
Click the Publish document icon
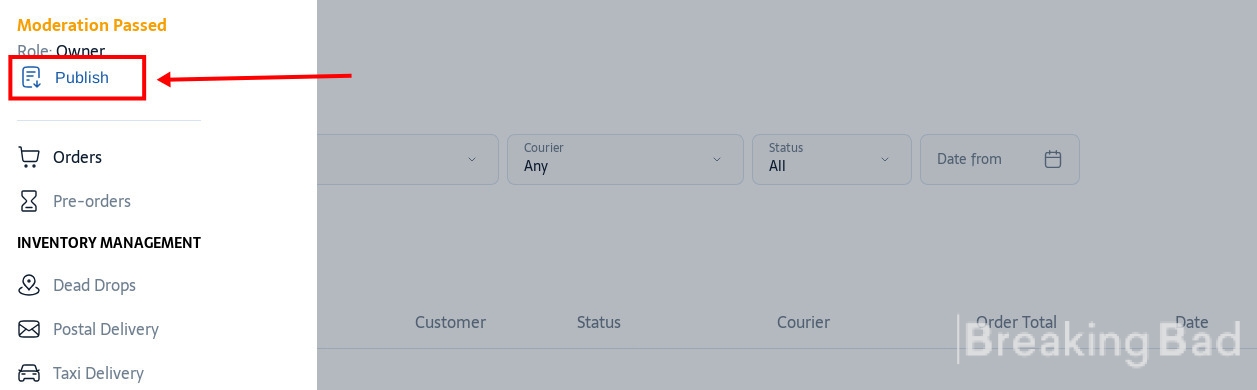click(x=31, y=77)
